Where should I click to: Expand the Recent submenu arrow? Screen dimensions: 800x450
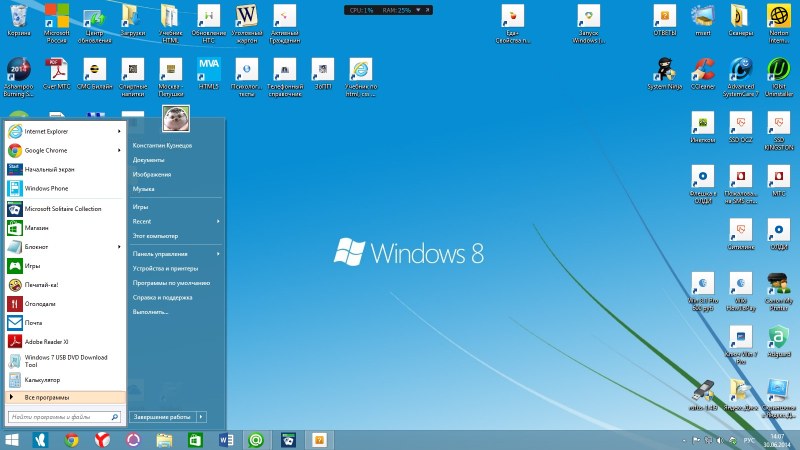pyautogui.click(x=218, y=220)
